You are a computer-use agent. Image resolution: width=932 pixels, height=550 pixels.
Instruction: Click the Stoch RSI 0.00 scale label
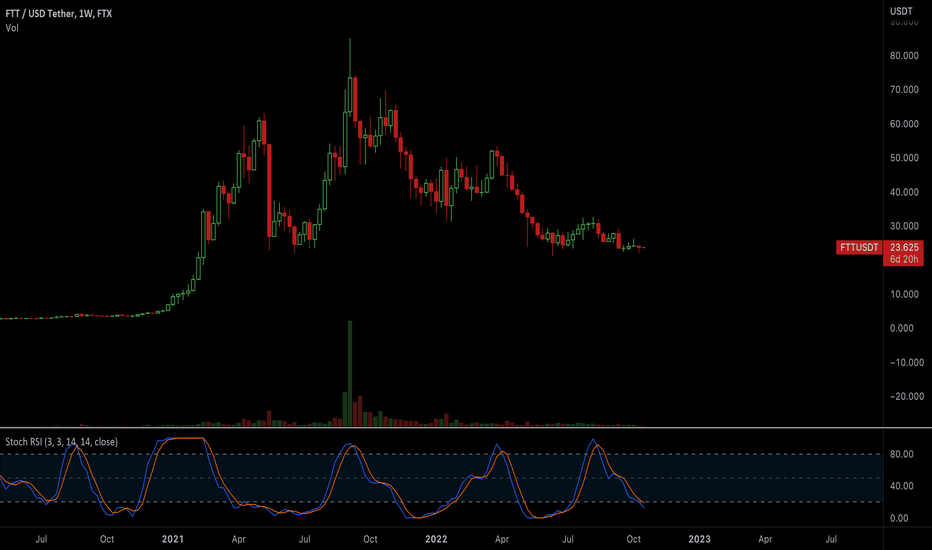[x=899, y=518]
